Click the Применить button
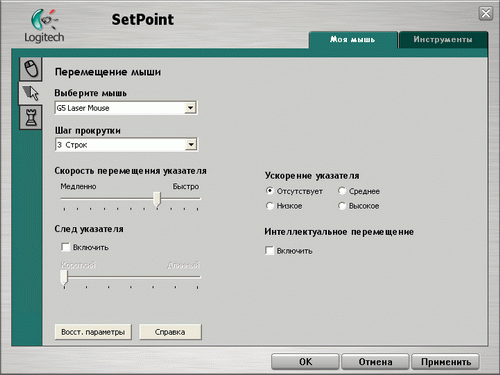The width and height of the screenshot is (500, 375). pyautogui.click(x=446, y=362)
